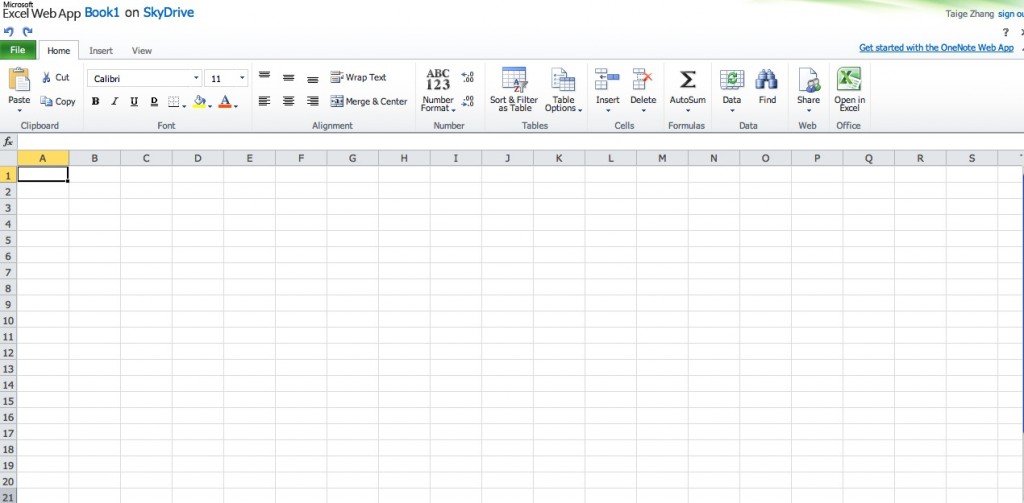Viewport: 1024px width, 503px height.
Task: Switch to the View tab
Action: (142, 50)
